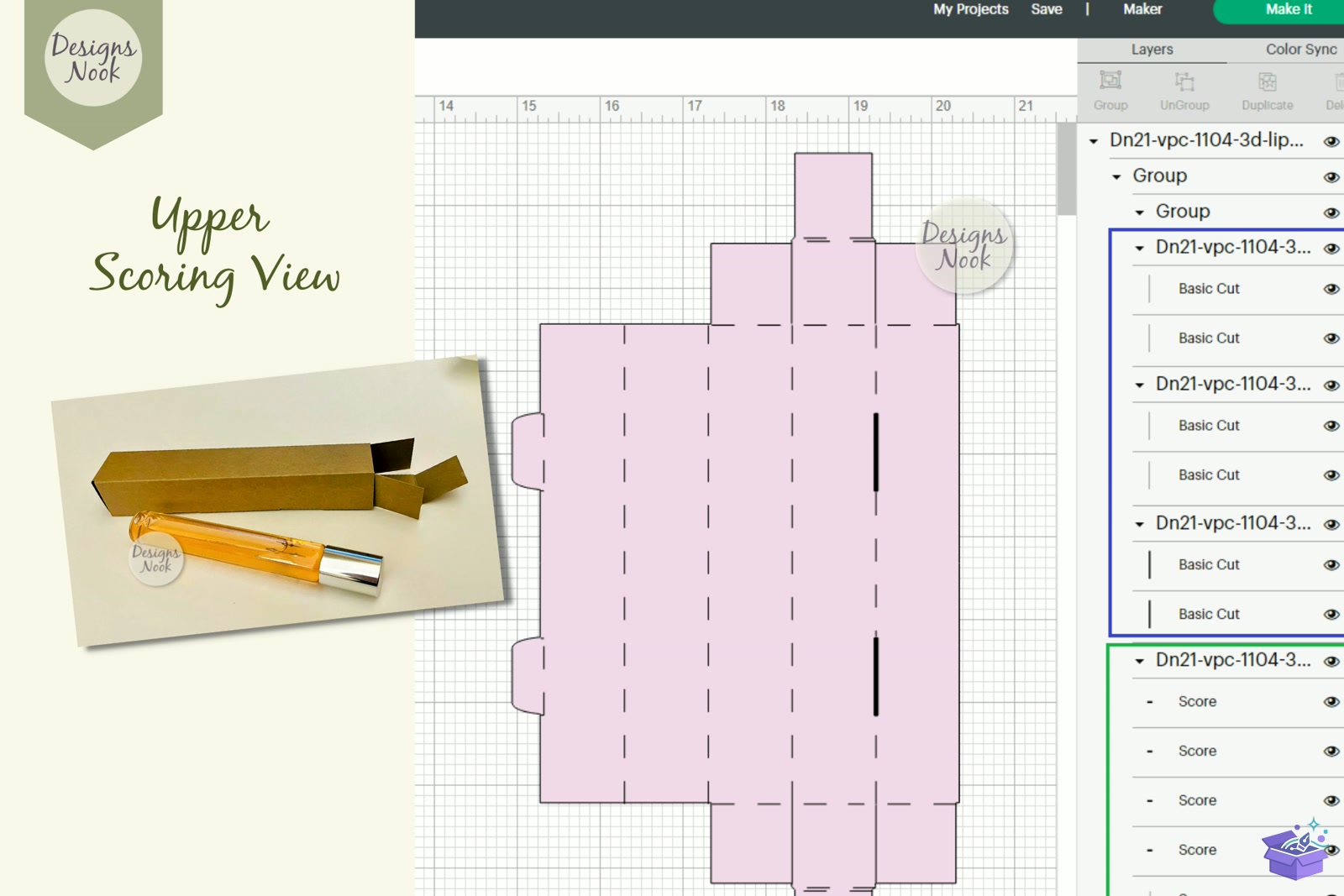Click Save in the top bar
The width and height of the screenshot is (1344, 896).
click(x=1047, y=9)
